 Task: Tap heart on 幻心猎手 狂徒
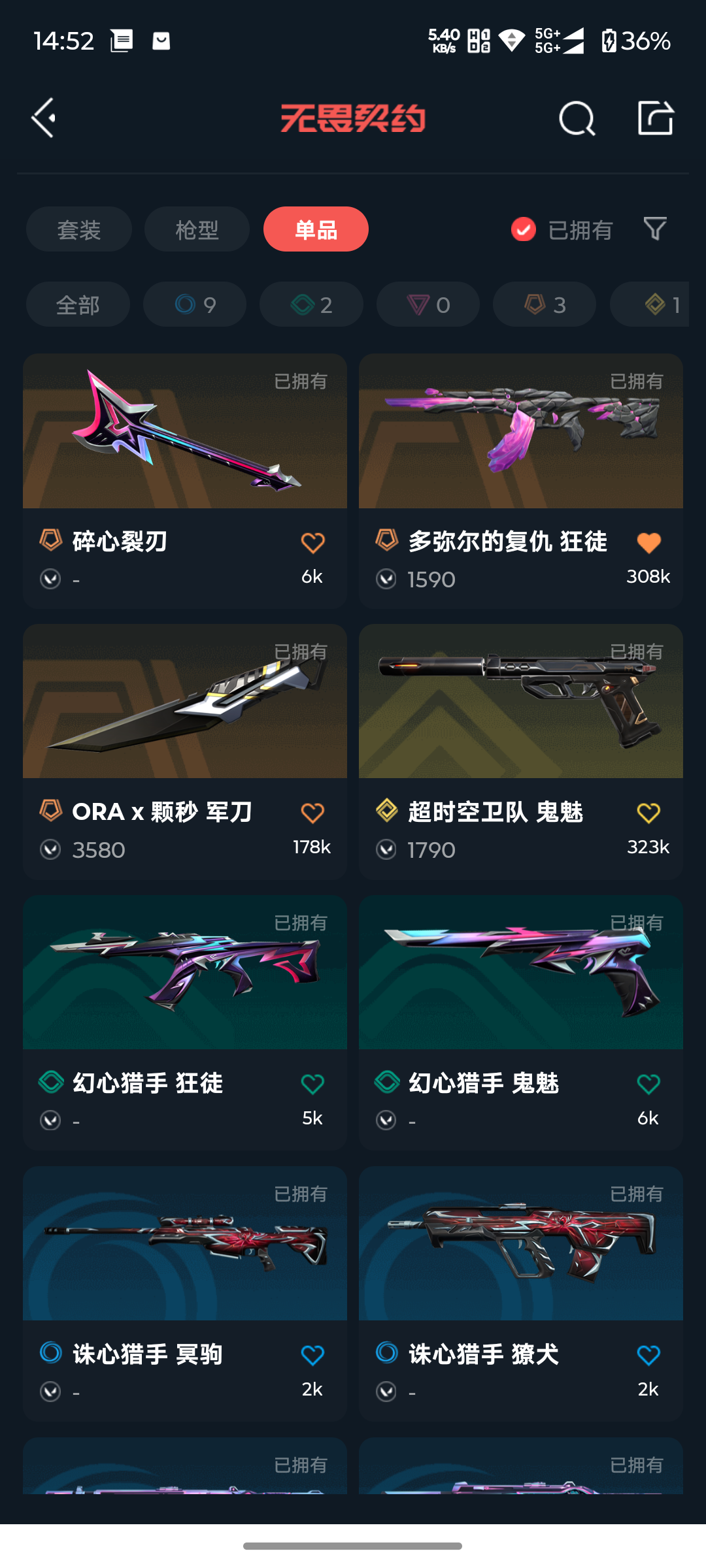[312, 1085]
